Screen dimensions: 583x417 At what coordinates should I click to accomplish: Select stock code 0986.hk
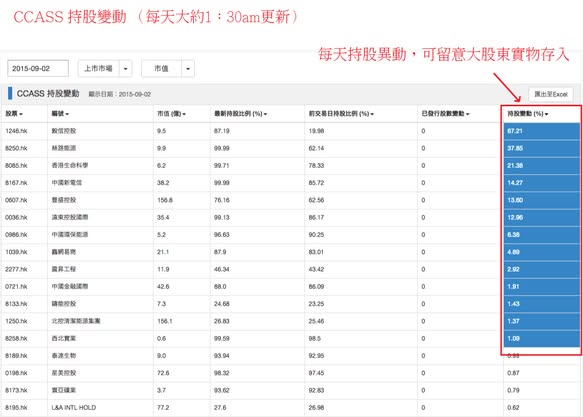click(16, 235)
